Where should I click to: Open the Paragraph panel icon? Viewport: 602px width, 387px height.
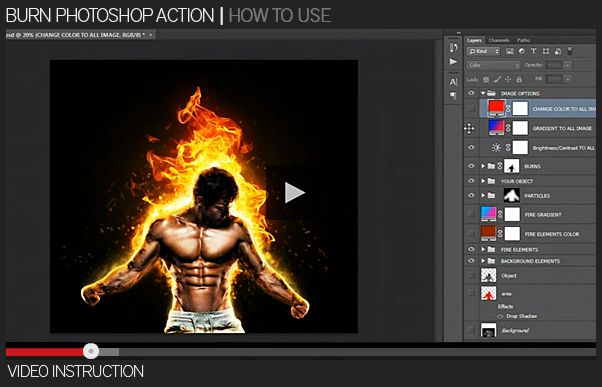click(453, 95)
